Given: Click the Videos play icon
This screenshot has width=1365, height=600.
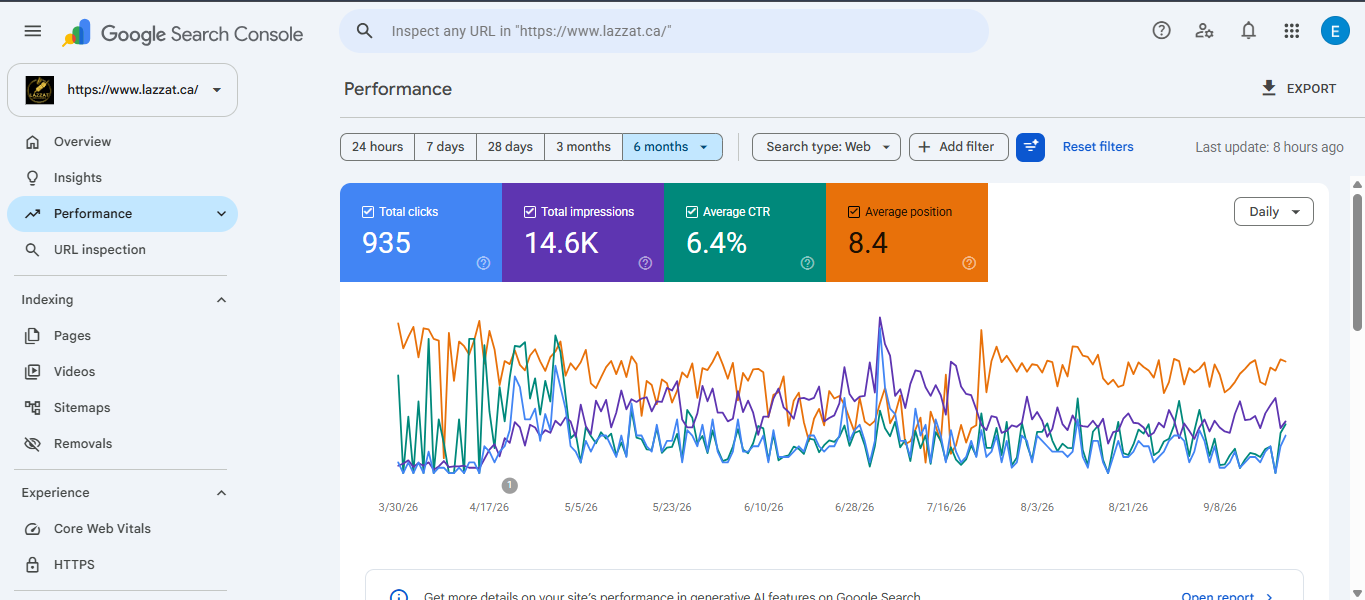Looking at the screenshot, I should click(x=33, y=372).
